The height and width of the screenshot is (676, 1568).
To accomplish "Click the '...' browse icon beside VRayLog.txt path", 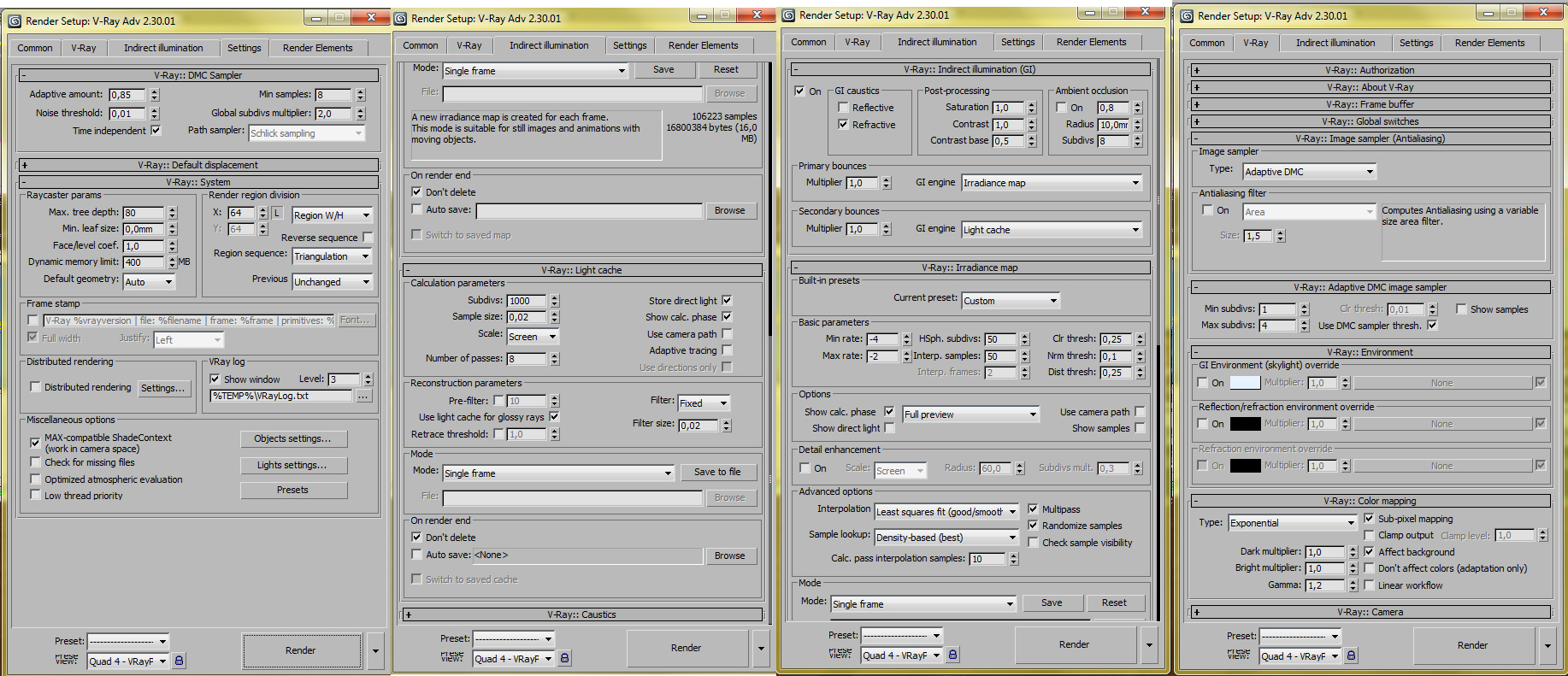I will click(x=363, y=397).
